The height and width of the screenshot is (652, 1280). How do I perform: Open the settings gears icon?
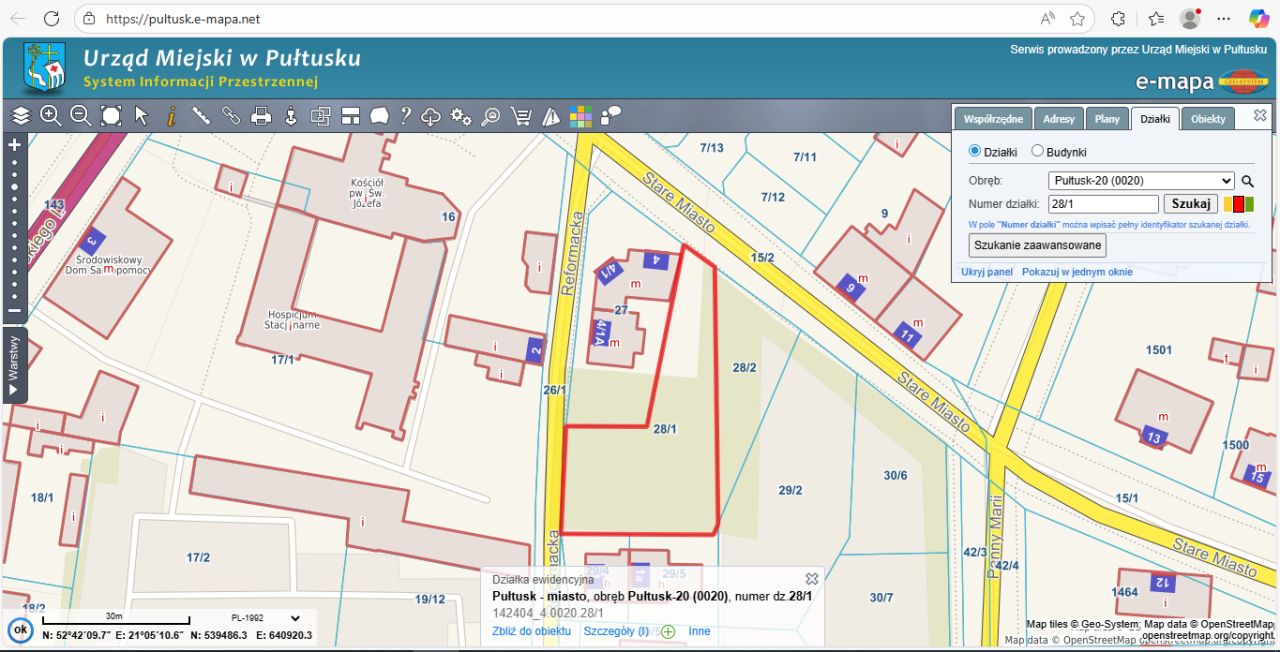pos(461,116)
